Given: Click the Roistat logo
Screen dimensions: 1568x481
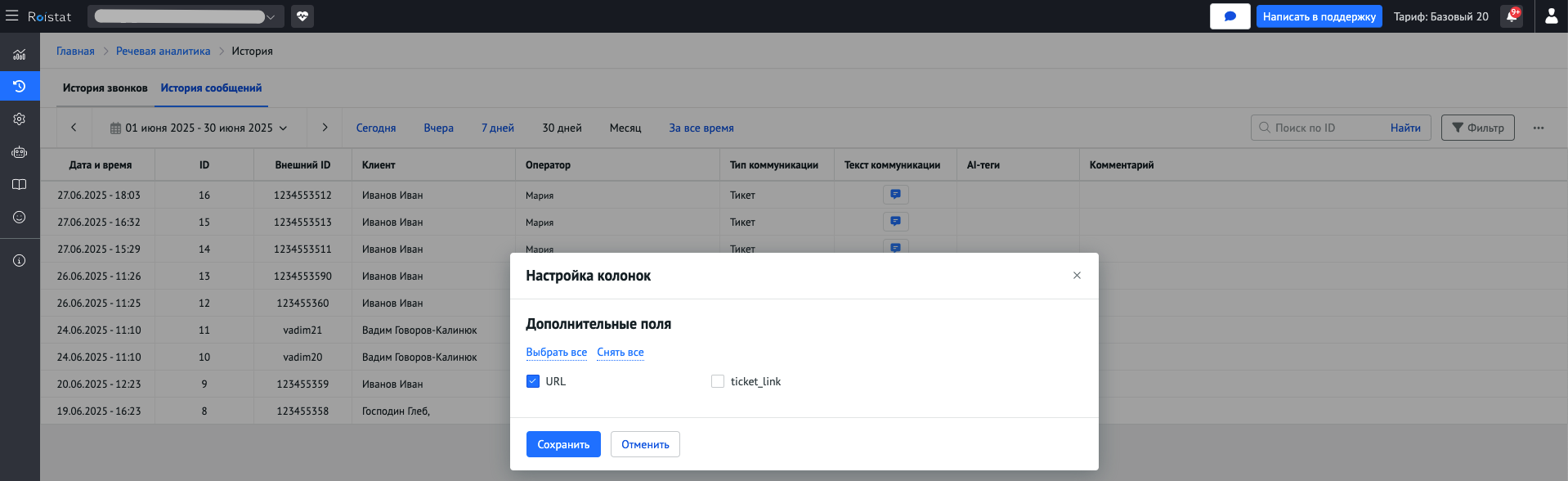Looking at the screenshot, I should click(49, 16).
